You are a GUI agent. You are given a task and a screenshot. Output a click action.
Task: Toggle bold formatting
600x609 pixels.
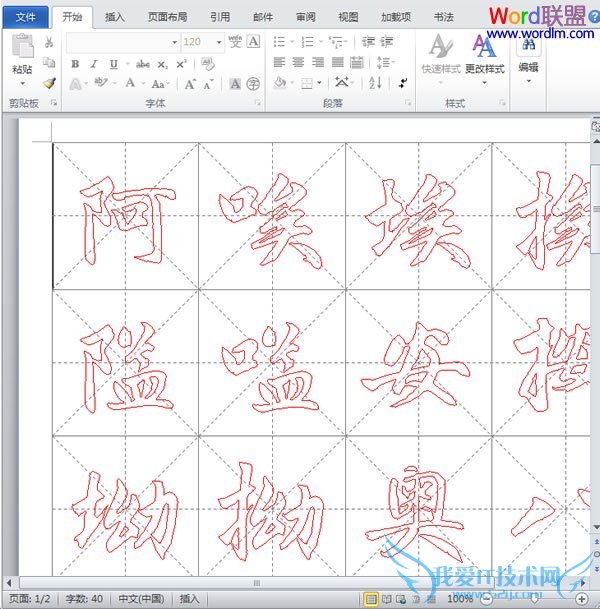click(75, 64)
